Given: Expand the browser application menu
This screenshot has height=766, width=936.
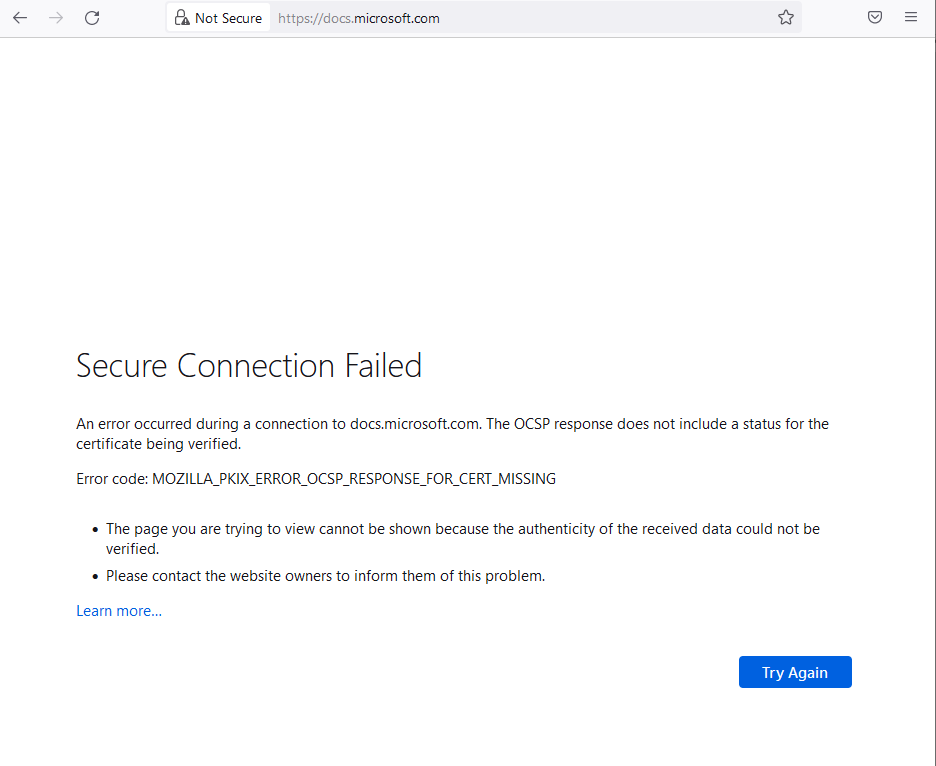Looking at the screenshot, I should 911,17.
